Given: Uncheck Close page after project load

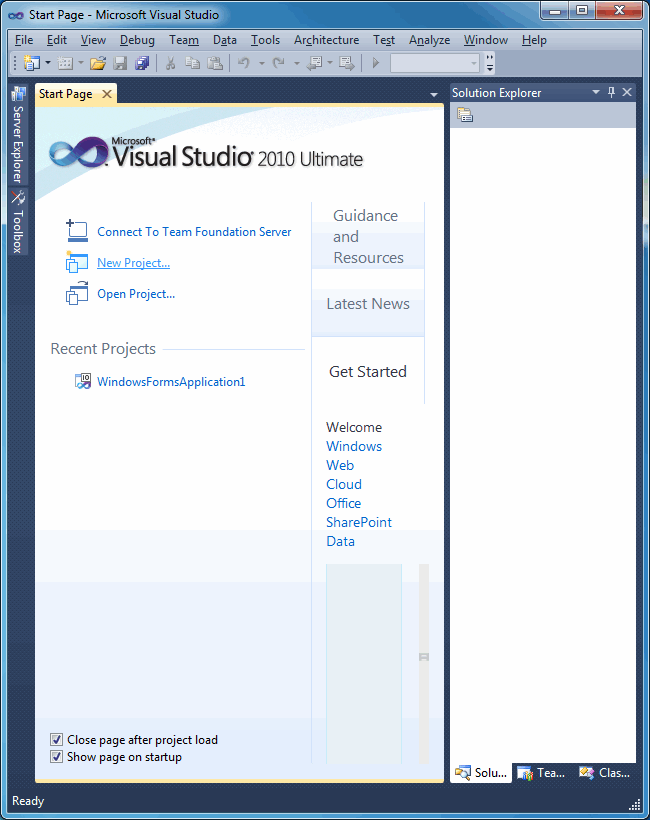Looking at the screenshot, I should [56, 739].
